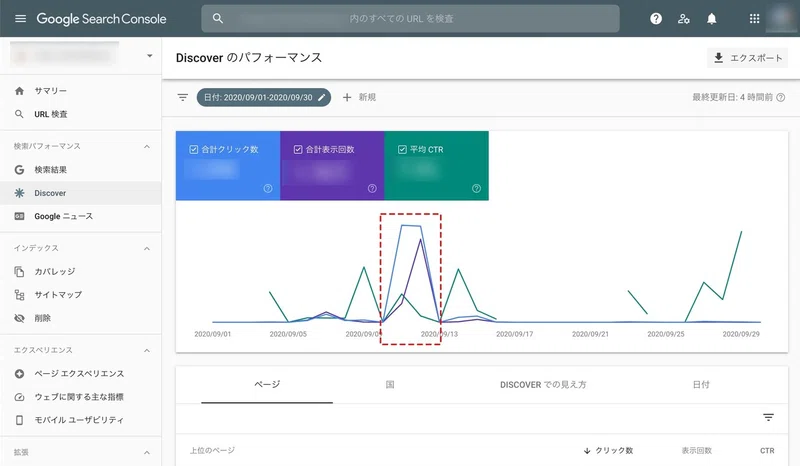Open the table filter icon above page list
Screen dimensions: 800x466
point(768,418)
